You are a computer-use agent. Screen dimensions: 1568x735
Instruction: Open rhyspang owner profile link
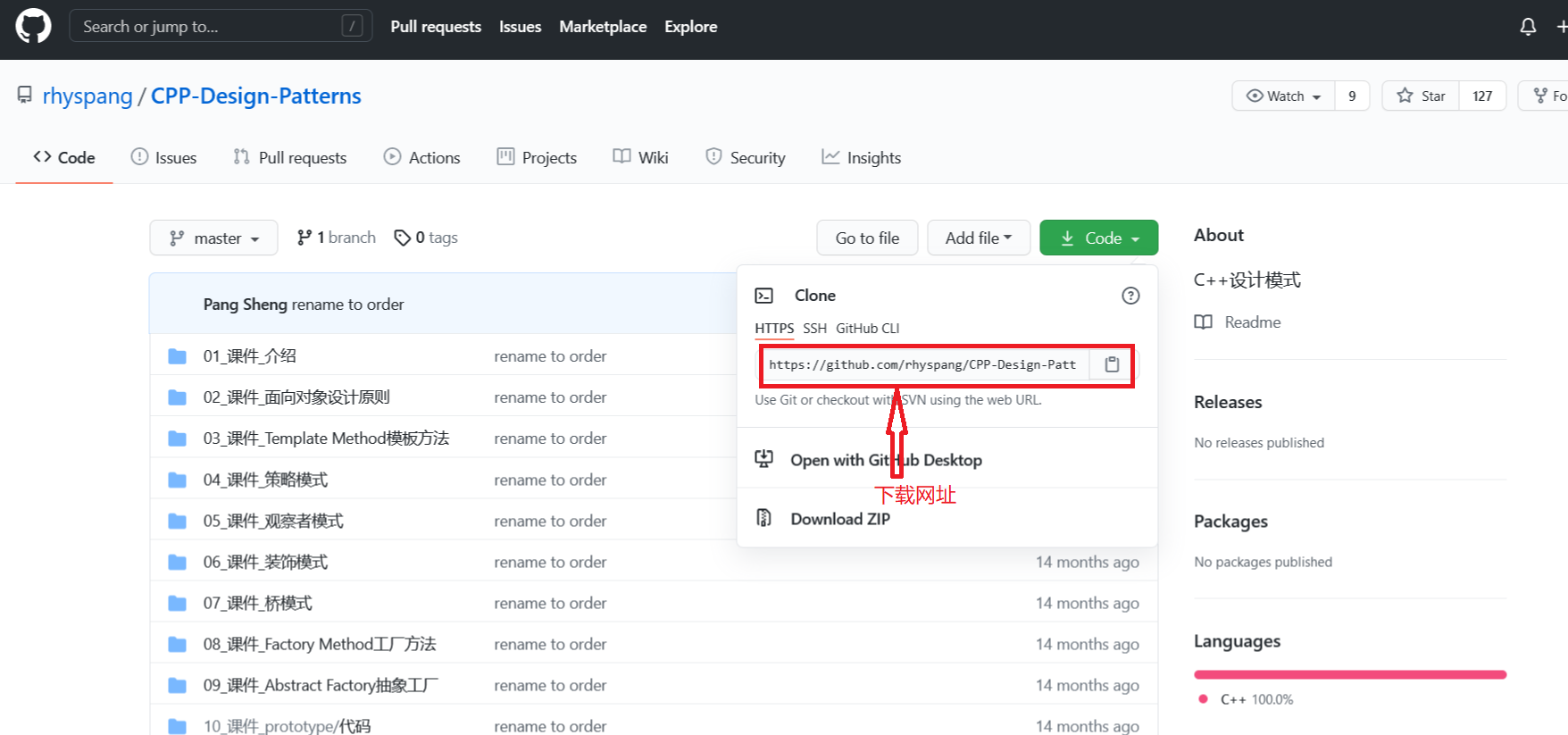click(x=88, y=96)
